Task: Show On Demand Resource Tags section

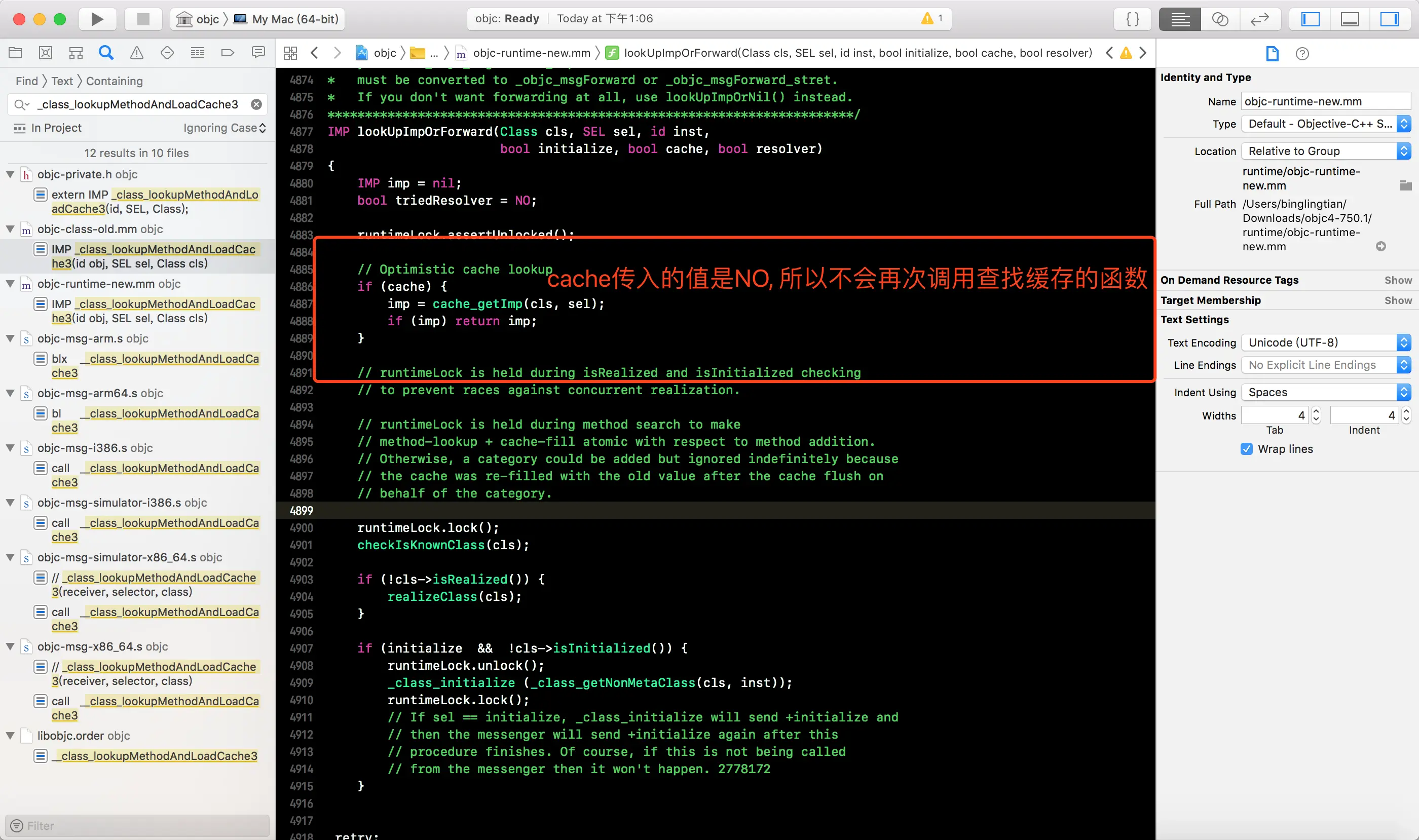Action: [1398, 280]
